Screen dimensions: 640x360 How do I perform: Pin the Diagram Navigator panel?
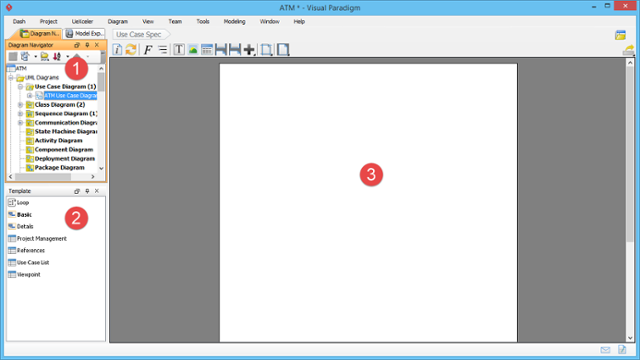[x=87, y=45]
